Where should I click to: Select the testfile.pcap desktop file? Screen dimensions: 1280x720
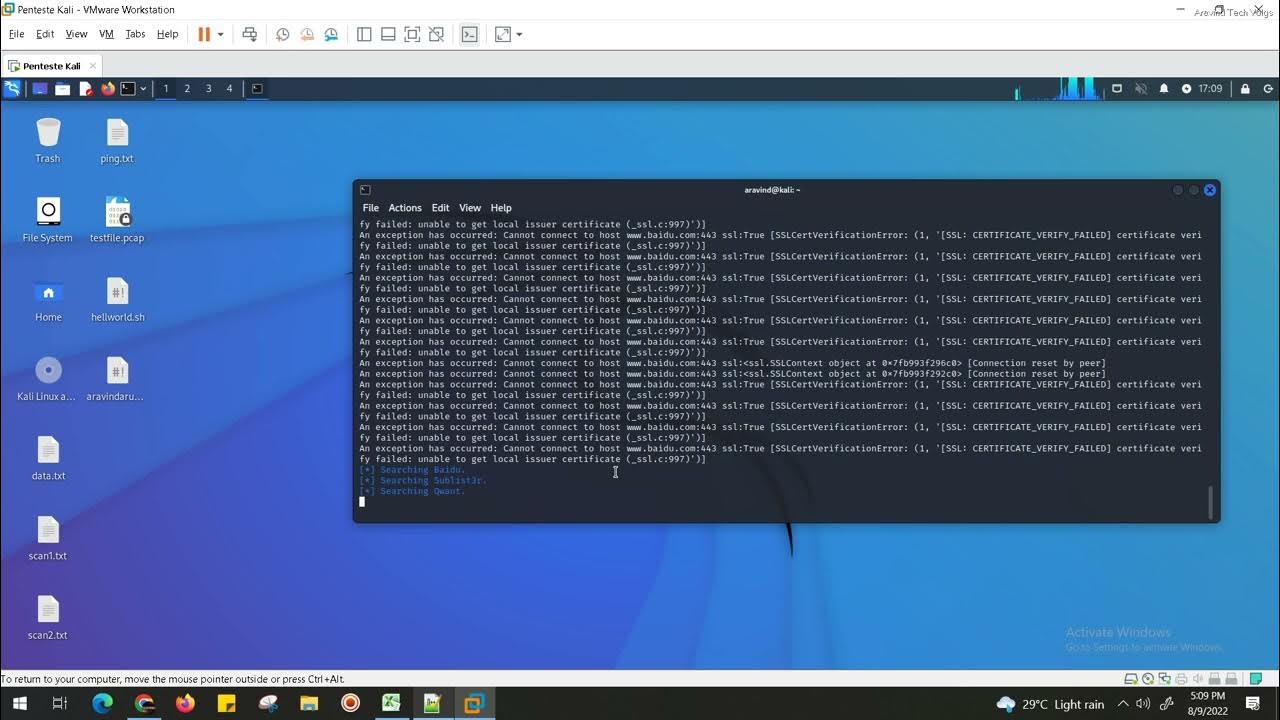click(x=117, y=220)
